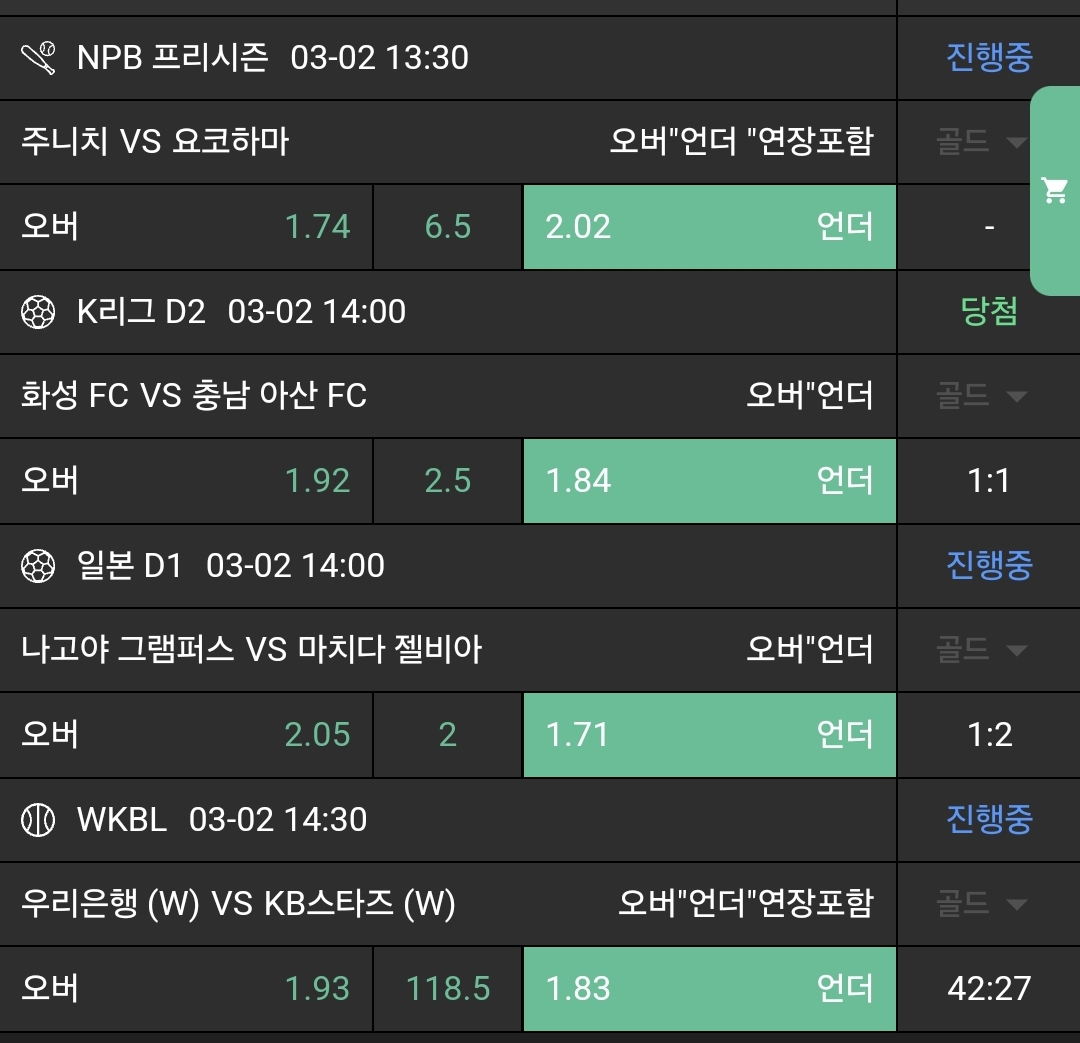Click the 당첨 status for K리그 D2
This screenshot has width=1080, height=1043.
point(989,312)
